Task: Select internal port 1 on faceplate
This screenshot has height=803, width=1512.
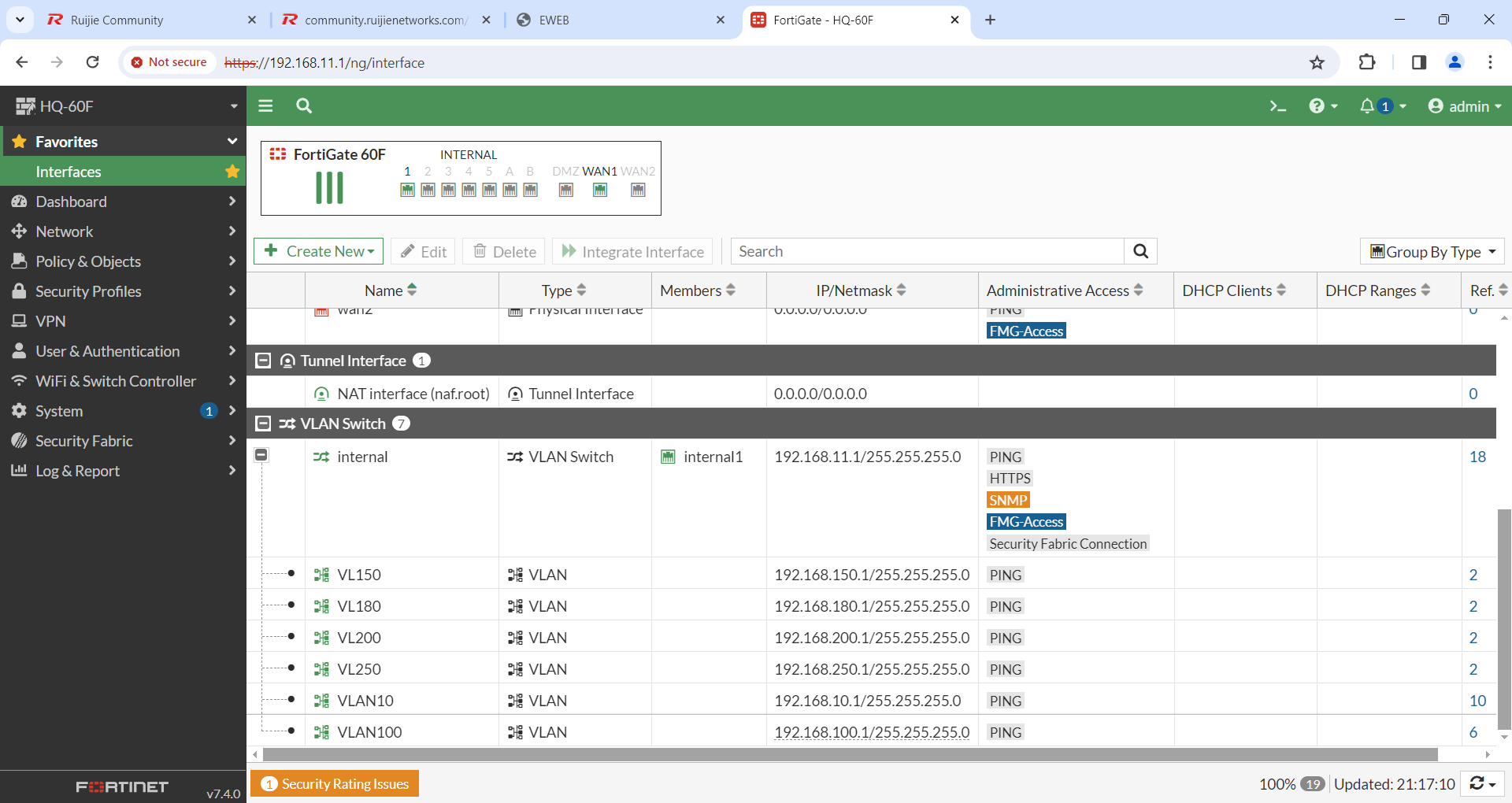Action: (x=407, y=190)
